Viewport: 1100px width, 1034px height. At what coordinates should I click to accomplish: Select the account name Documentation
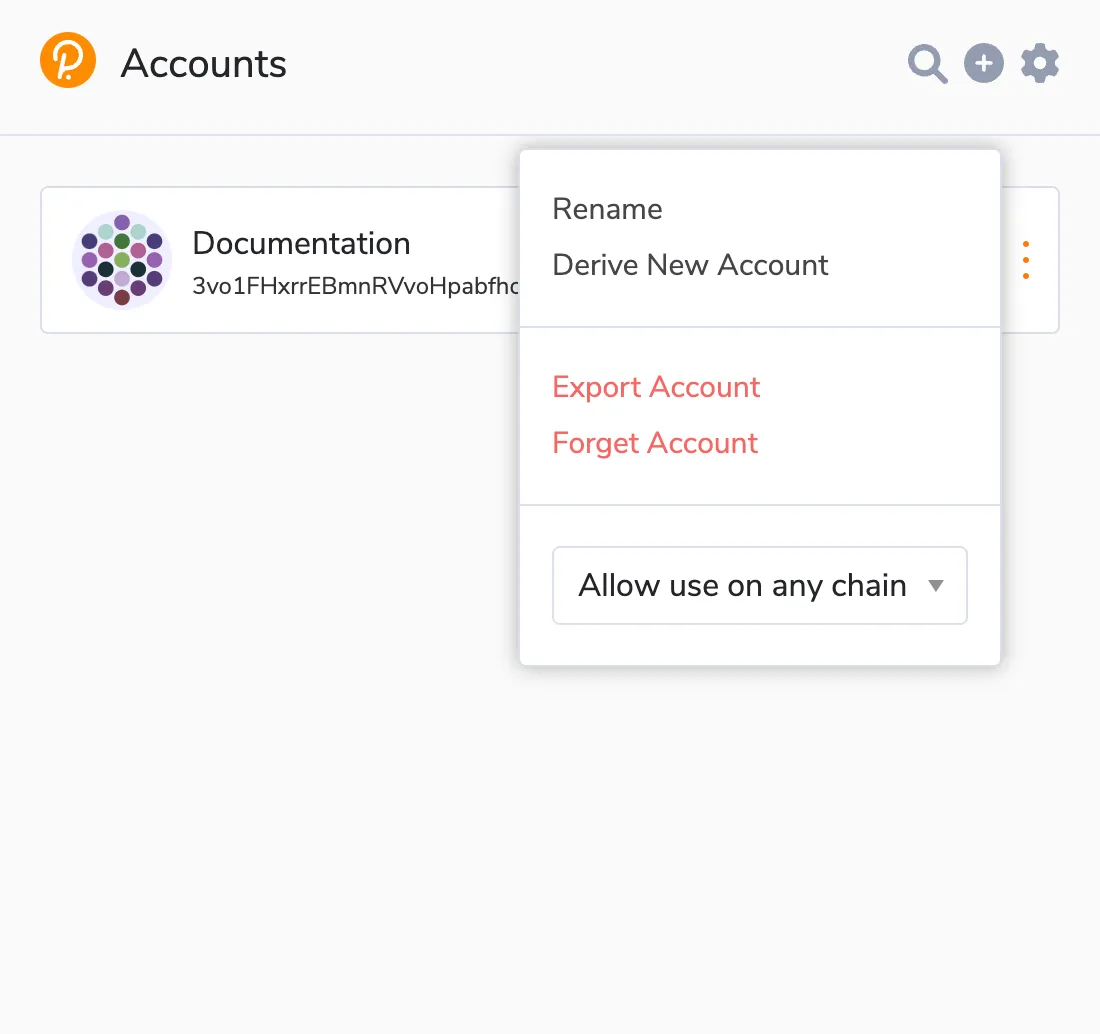[x=301, y=243]
